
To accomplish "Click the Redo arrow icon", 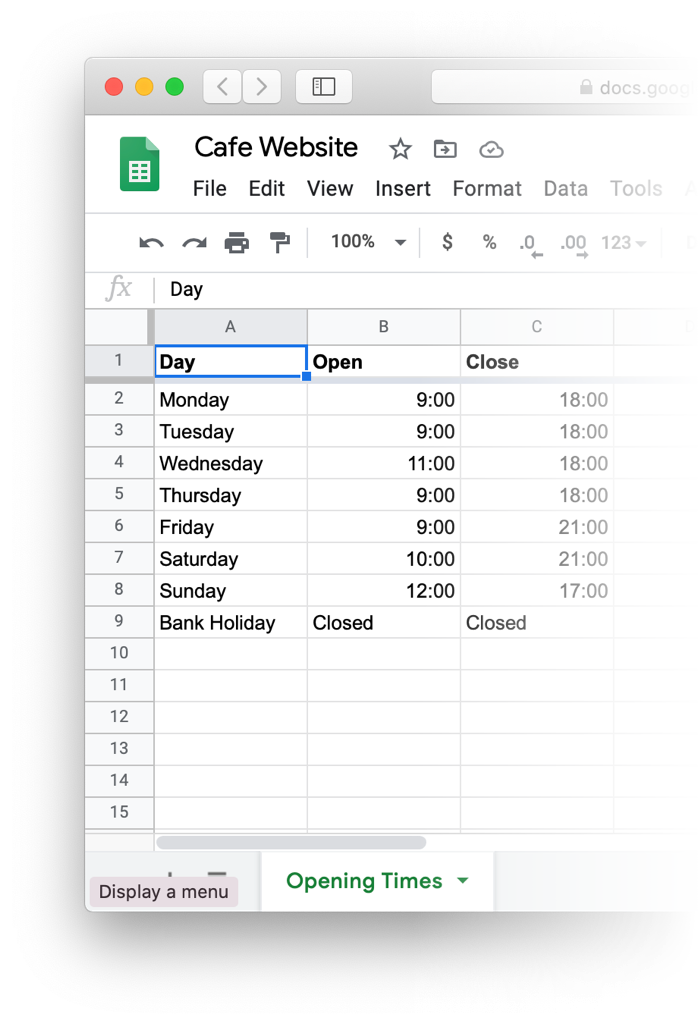I will (194, 243).
